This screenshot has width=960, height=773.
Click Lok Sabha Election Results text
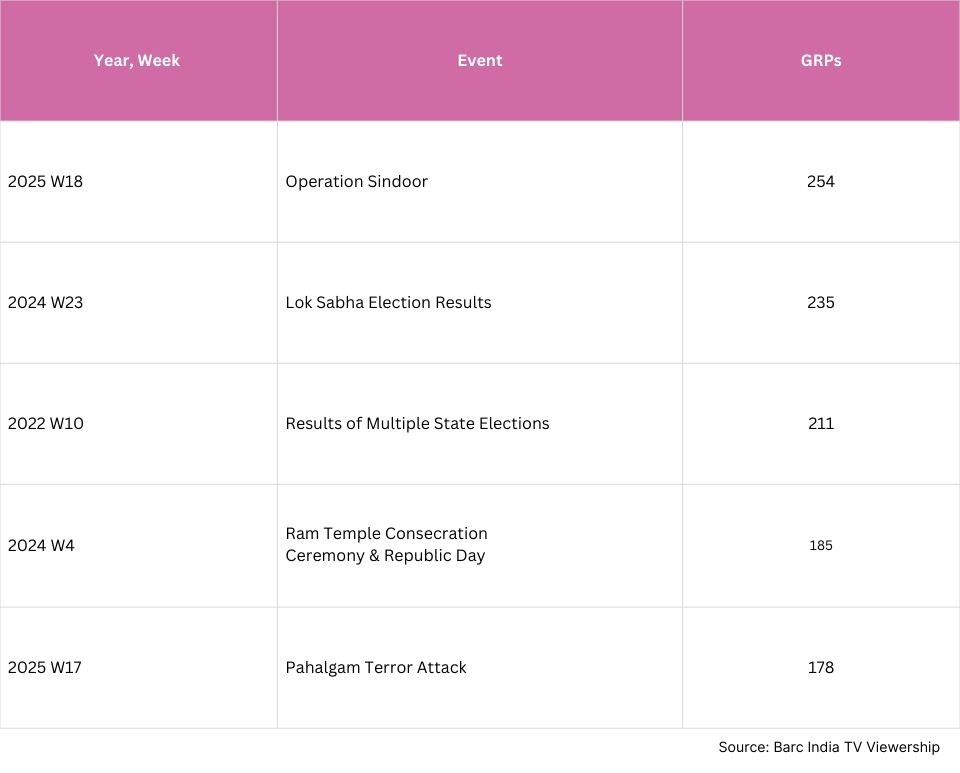pos(388,303)
